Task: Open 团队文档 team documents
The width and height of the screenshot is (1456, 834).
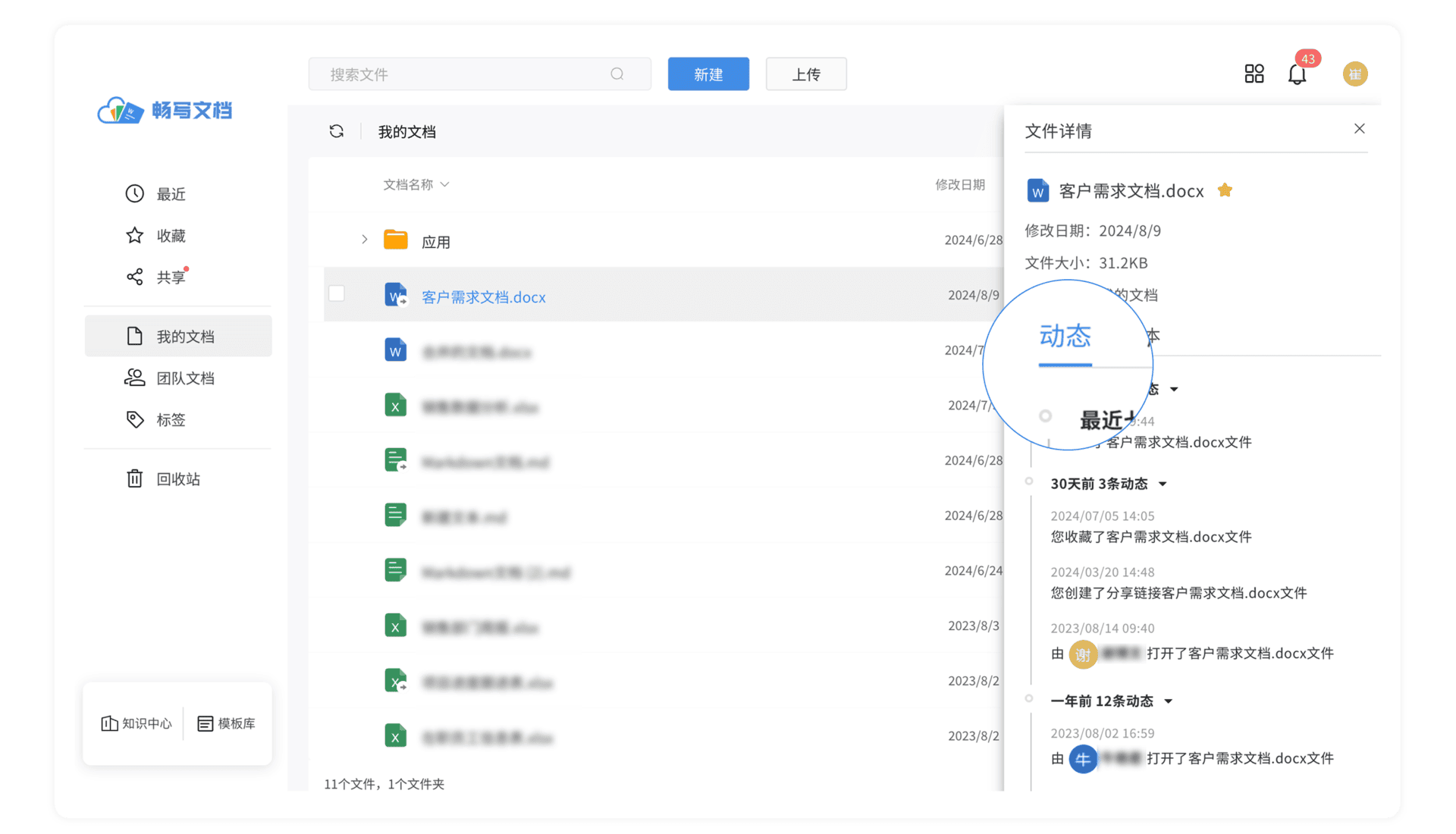Action: [170, 378]
